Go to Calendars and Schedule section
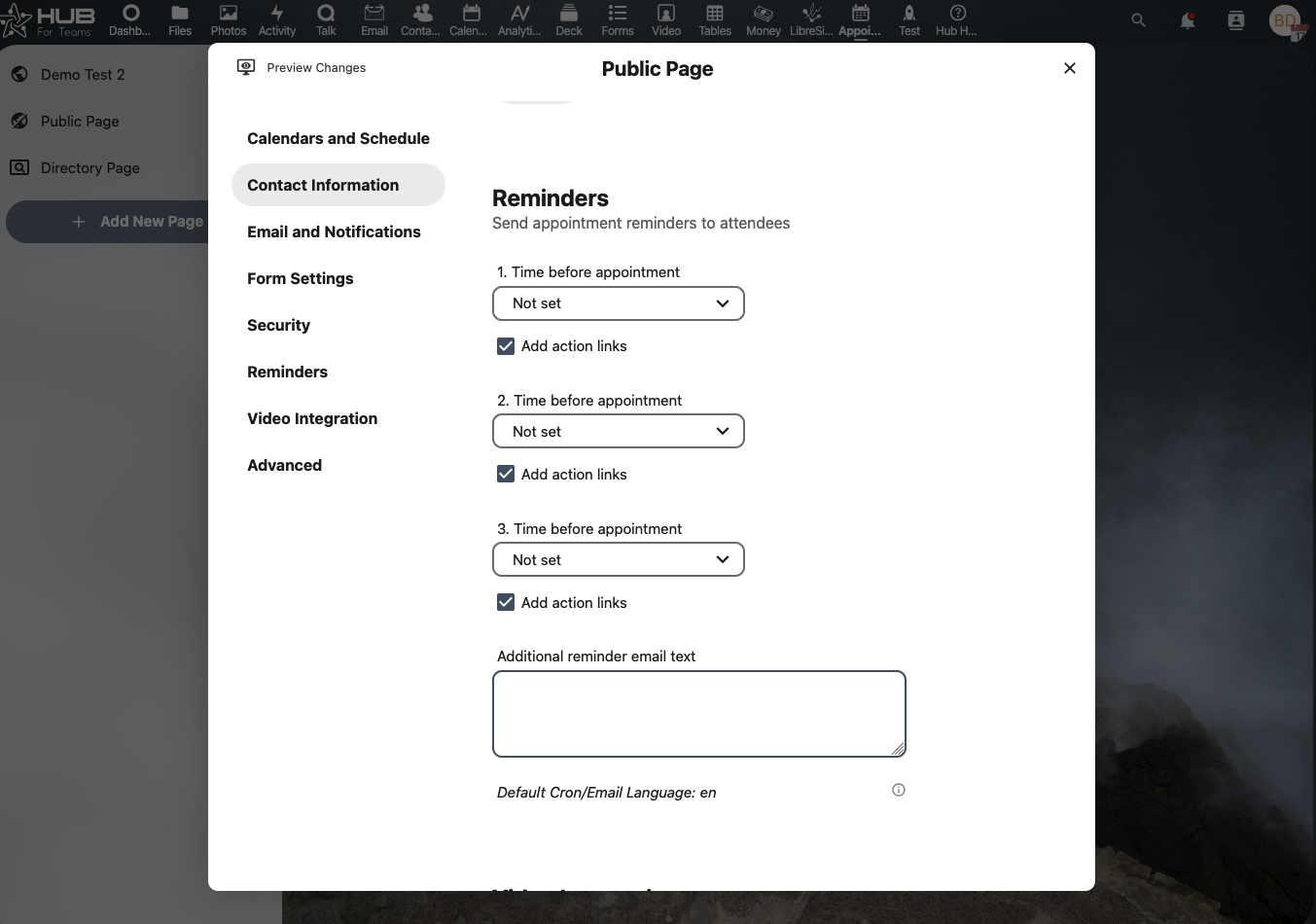Image resolution: width=1316 pixels, height=924 pixels. (x=338, y=138)
